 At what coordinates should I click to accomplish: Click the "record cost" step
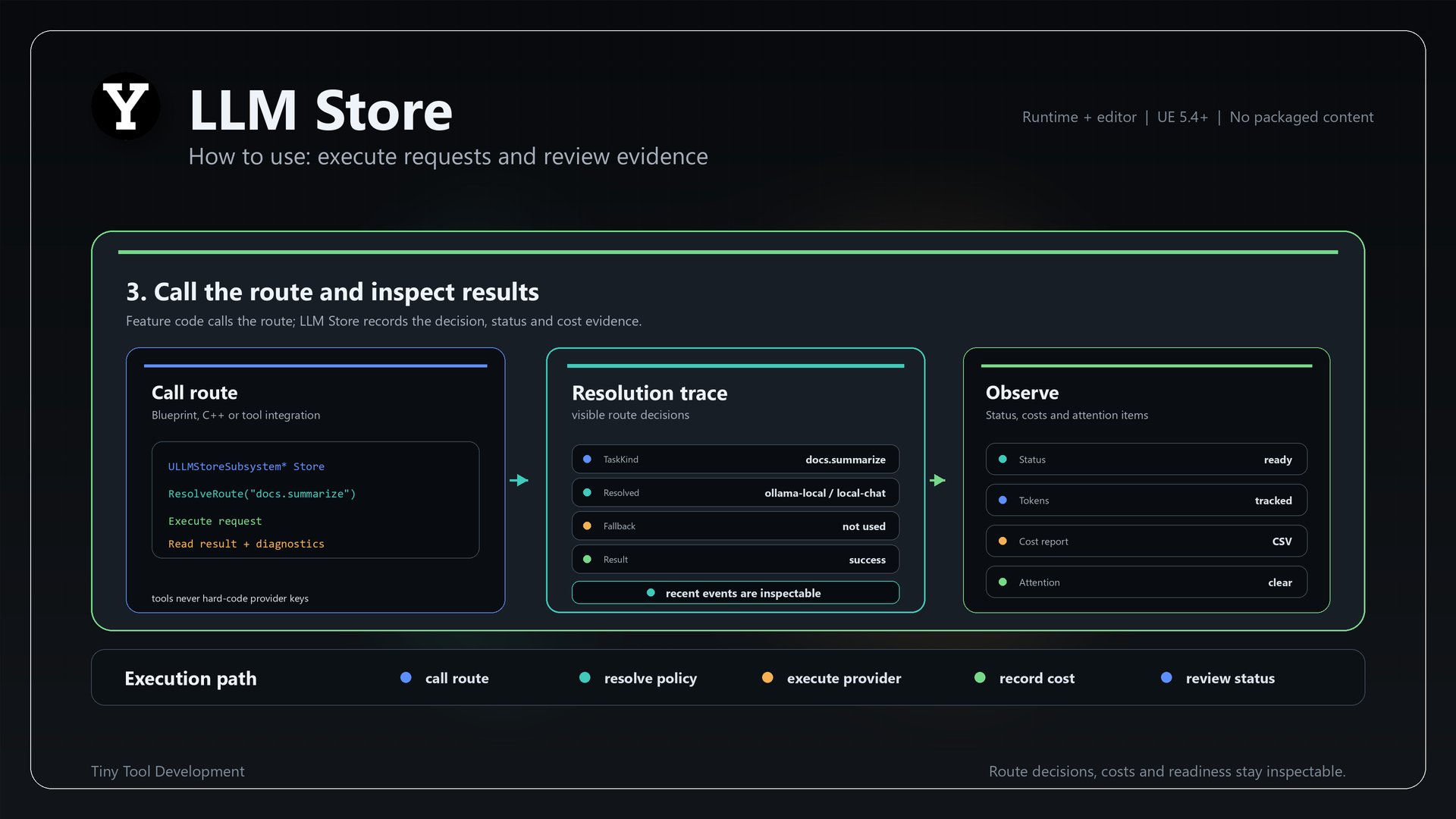1037,679
